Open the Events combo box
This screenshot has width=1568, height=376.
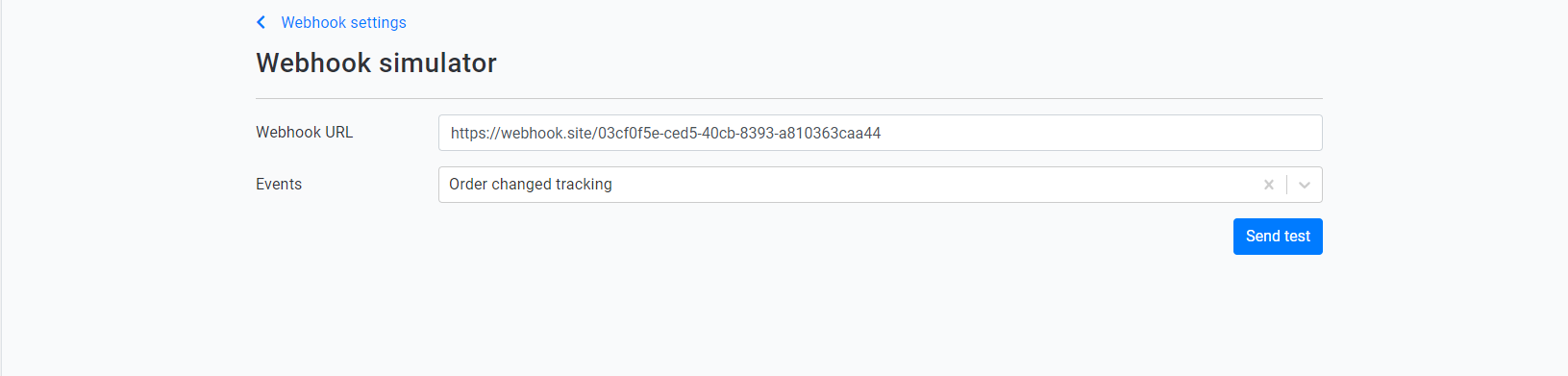[x=880, y=185]
